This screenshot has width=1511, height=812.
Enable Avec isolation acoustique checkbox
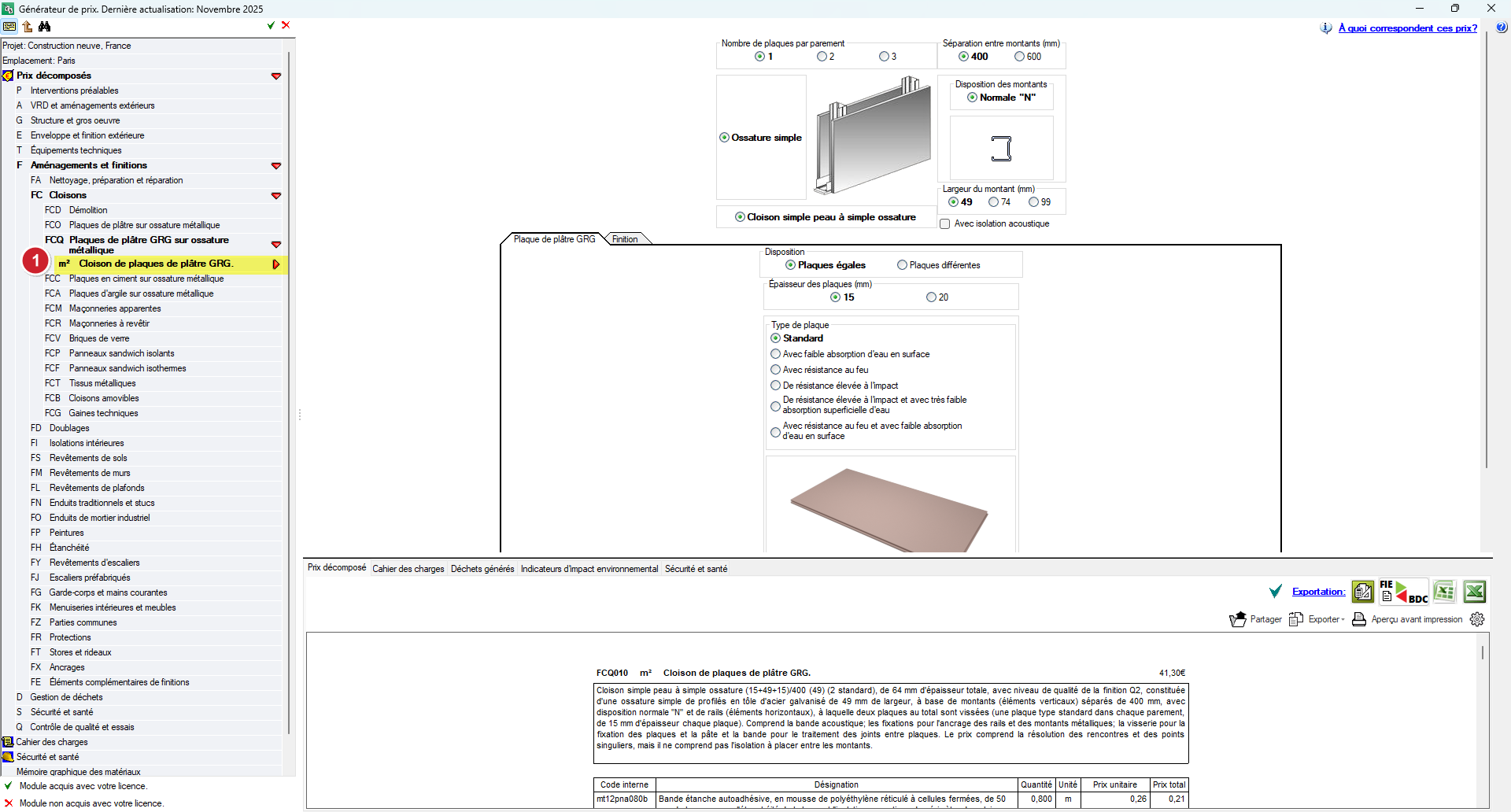pyautogui.click(x=945, y=224)
